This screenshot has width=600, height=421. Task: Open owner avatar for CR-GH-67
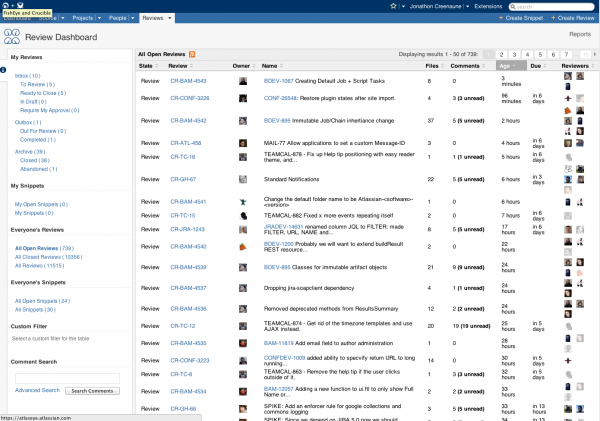pos(243,179)
